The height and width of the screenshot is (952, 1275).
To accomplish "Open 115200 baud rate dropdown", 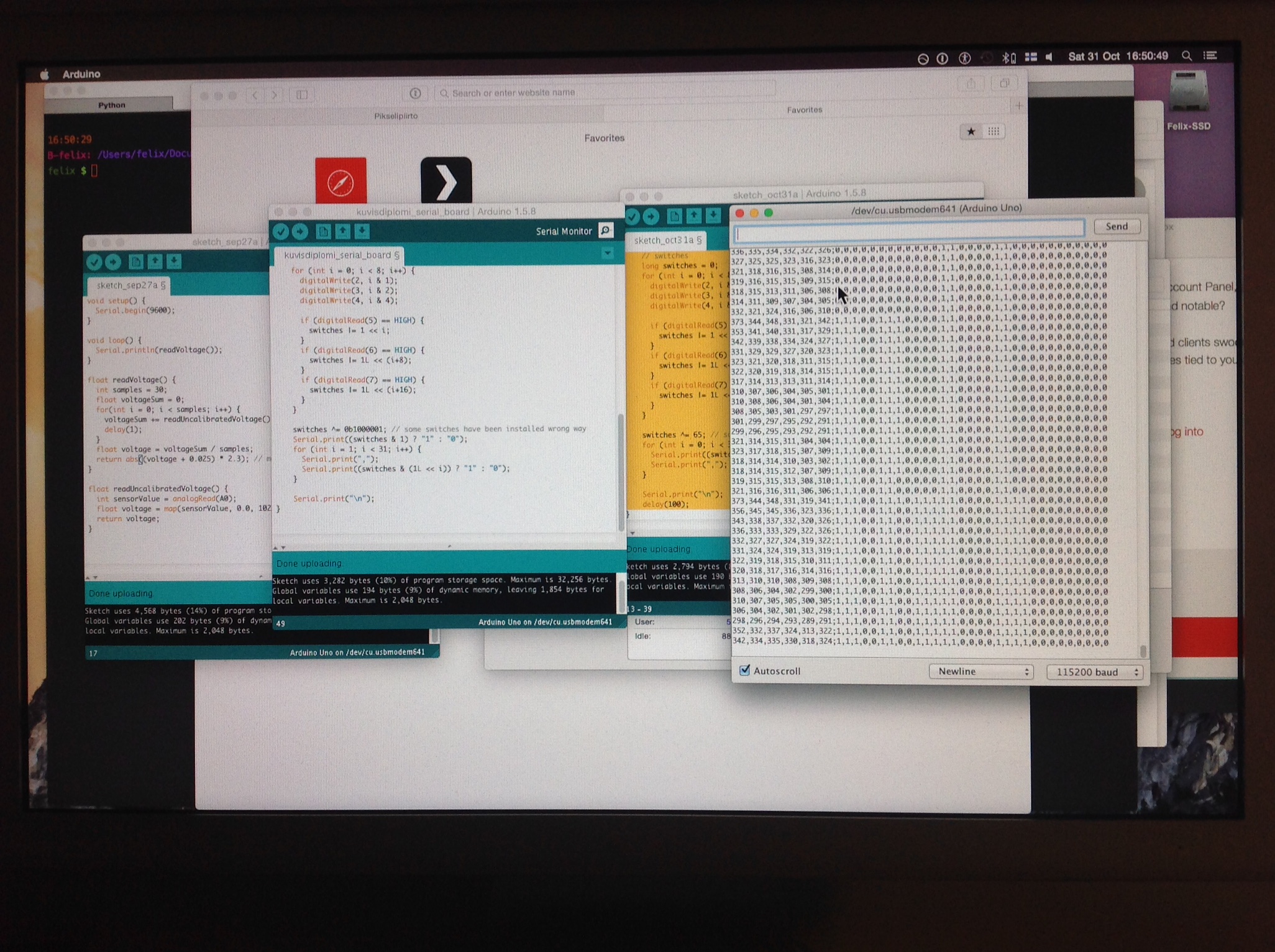I will pyautogui.click(x=1095, y=672).
